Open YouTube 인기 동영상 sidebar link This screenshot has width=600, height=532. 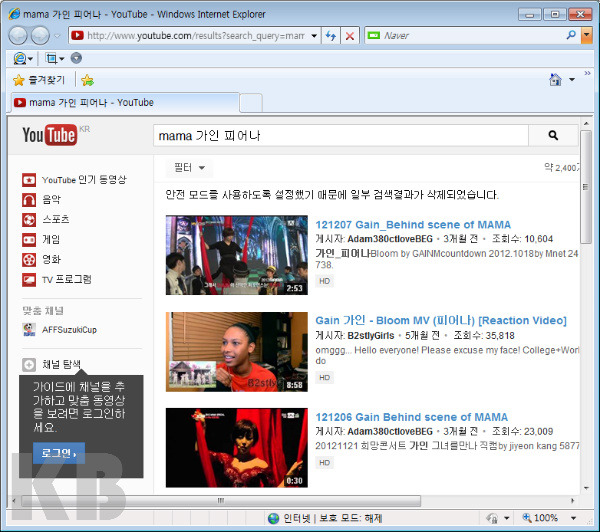84,180
